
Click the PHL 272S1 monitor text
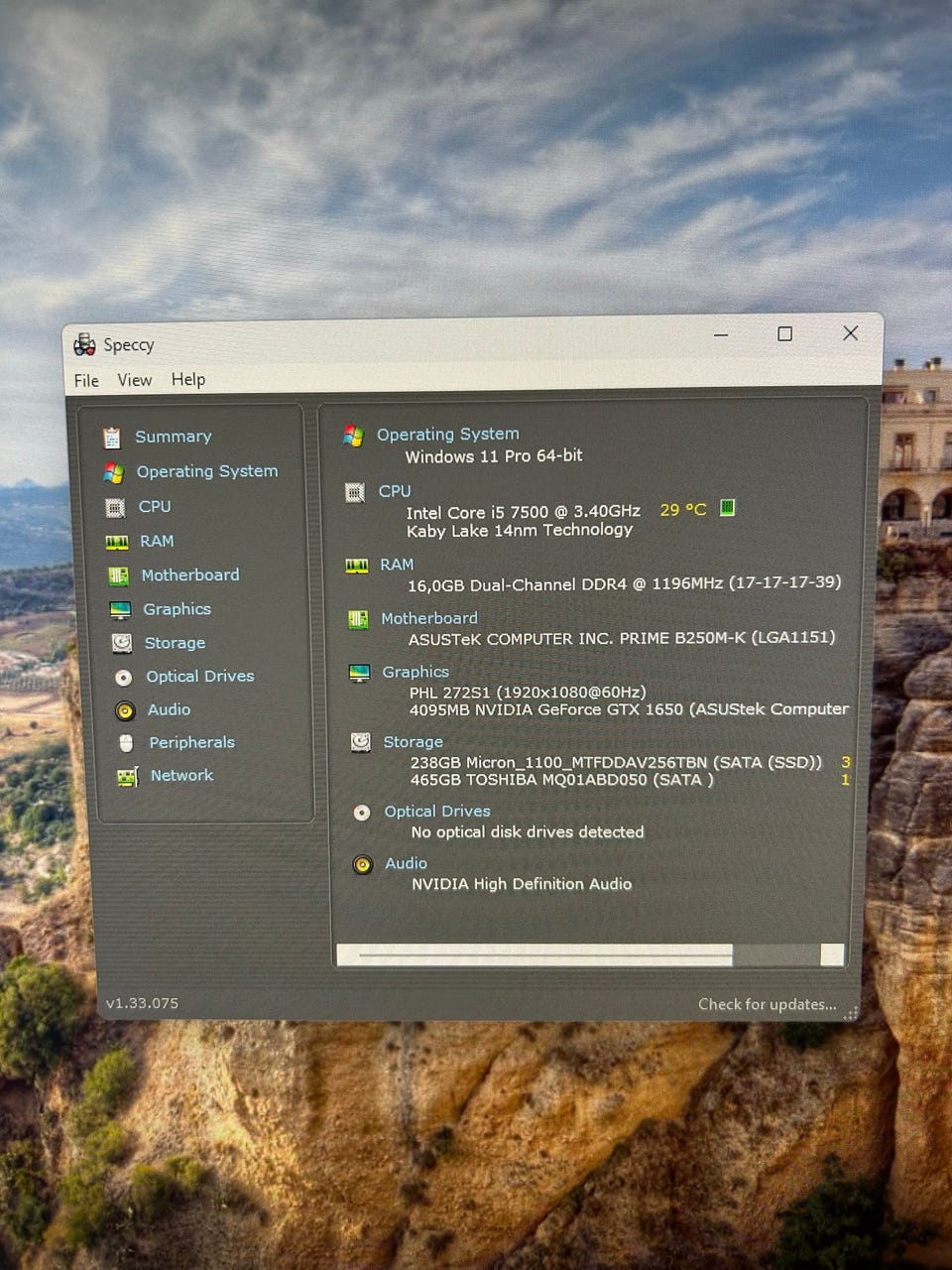pyautogui.click(x=528, y=693)
